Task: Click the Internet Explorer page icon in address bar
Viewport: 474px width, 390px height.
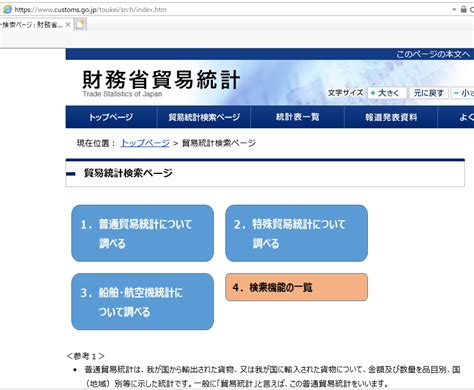Action: click(x=7, y=9)
